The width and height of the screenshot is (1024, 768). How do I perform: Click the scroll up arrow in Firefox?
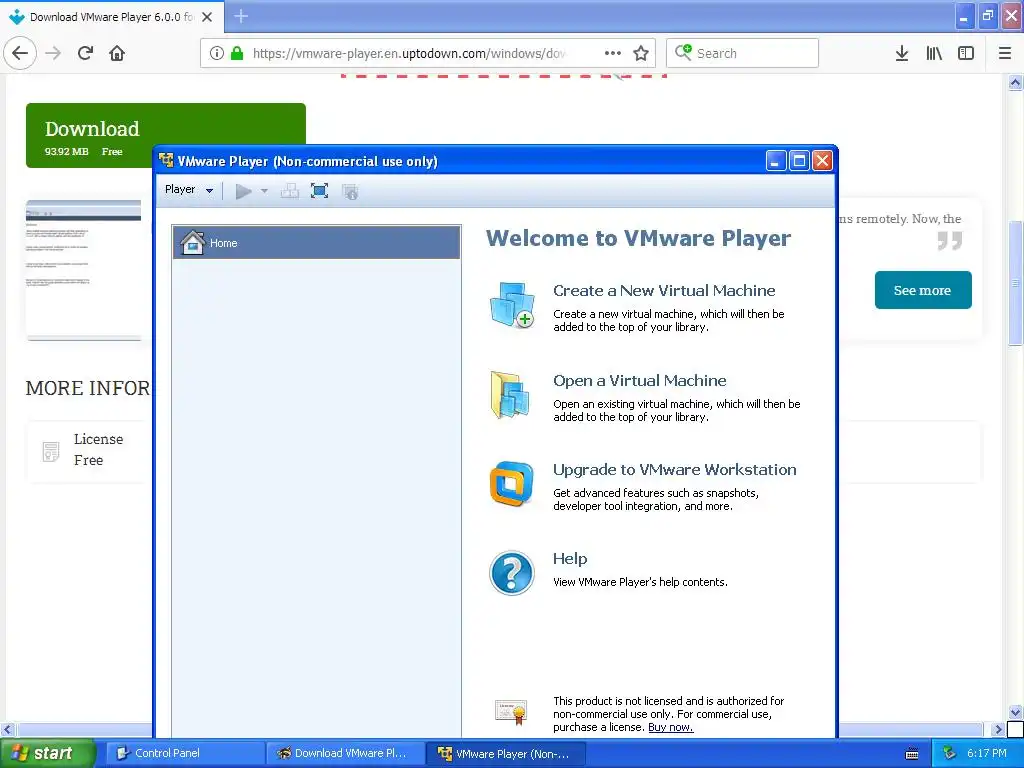point(1015,82)
